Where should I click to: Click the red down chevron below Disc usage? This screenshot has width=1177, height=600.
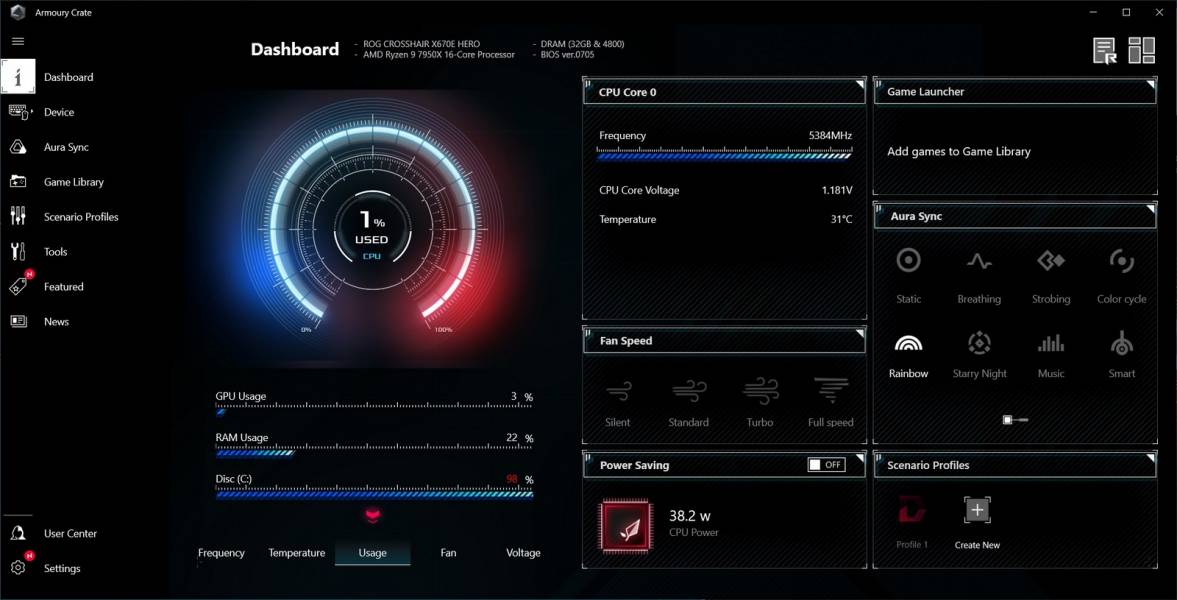coord(373,515)
